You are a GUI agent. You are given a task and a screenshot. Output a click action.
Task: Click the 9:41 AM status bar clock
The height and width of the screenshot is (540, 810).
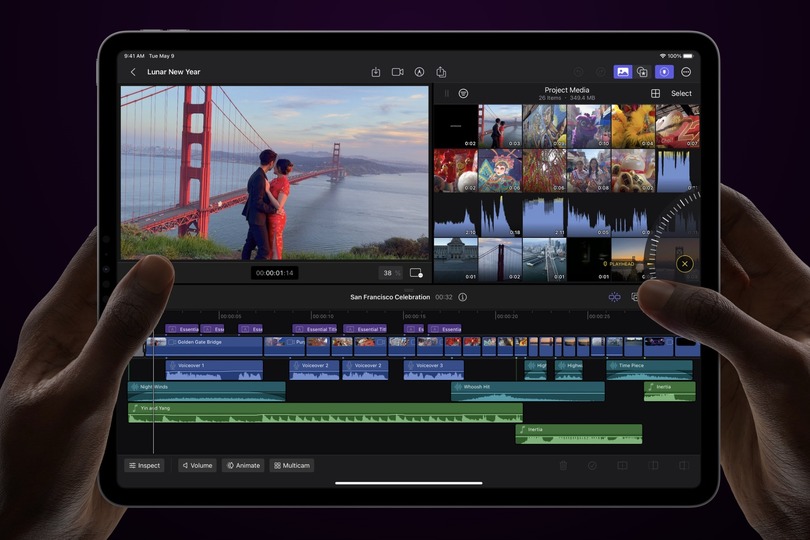[134, 56]
